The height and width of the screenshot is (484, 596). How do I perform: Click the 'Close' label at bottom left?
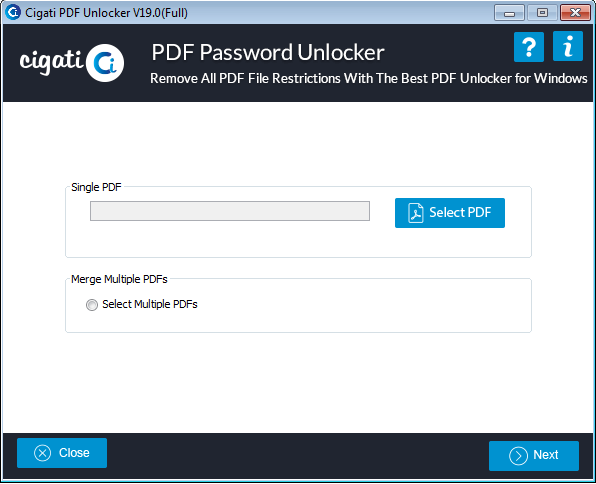point(74,453)
